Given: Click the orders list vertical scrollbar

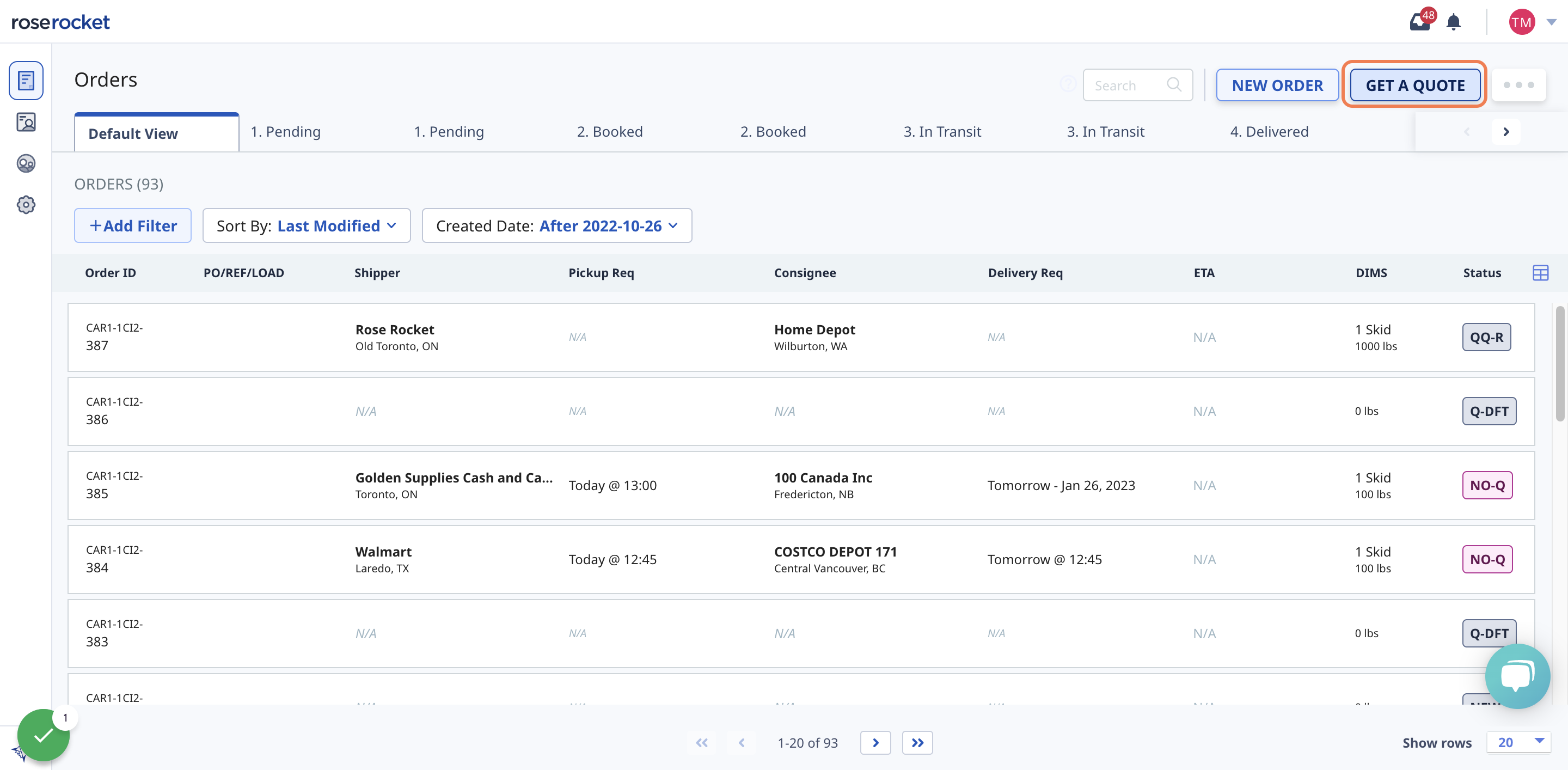Looking at the screenshot, I should pyautogui.click(x=1559, y=363).
